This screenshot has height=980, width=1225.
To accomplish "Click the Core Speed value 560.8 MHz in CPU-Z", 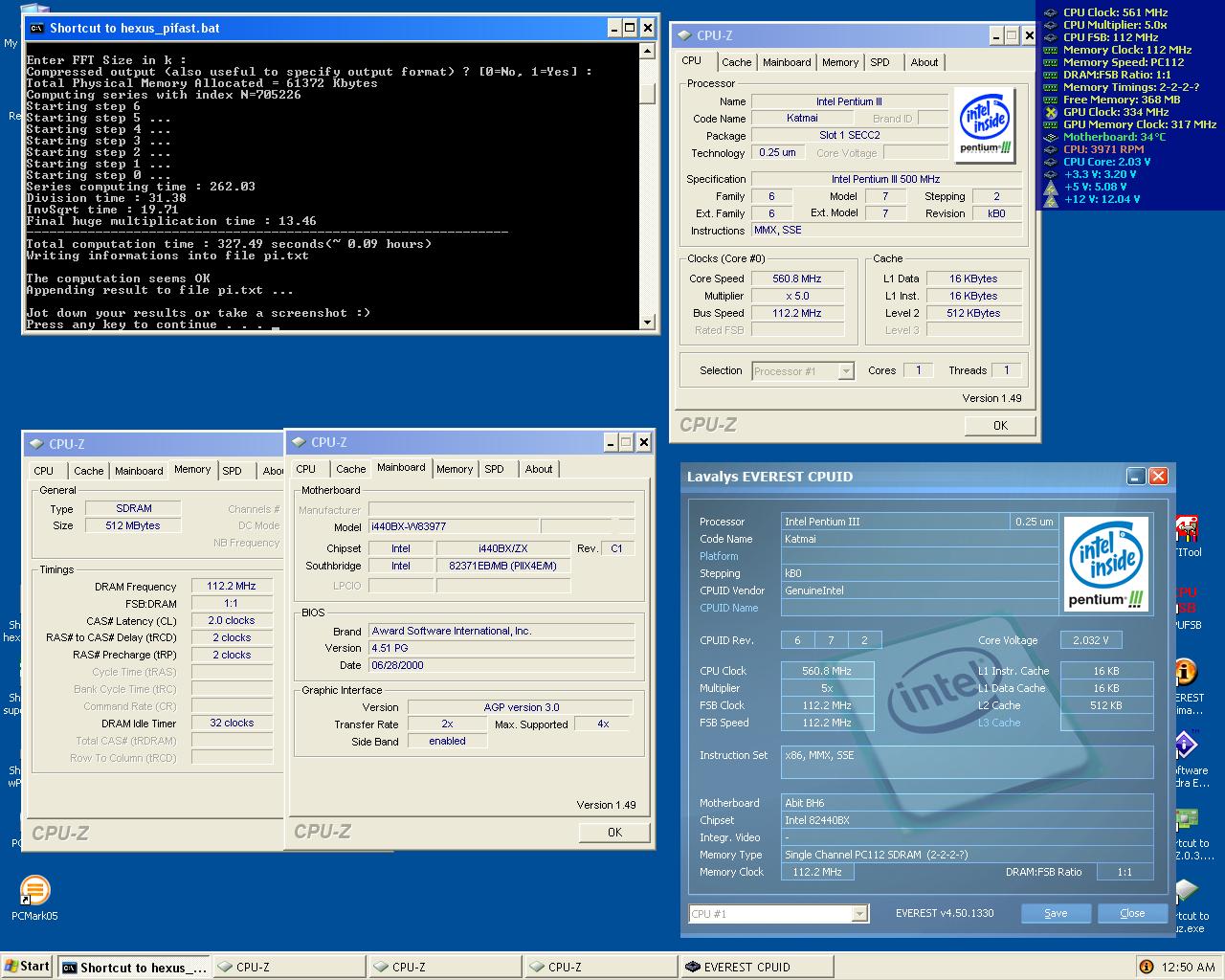I will [x=798, y=278].
